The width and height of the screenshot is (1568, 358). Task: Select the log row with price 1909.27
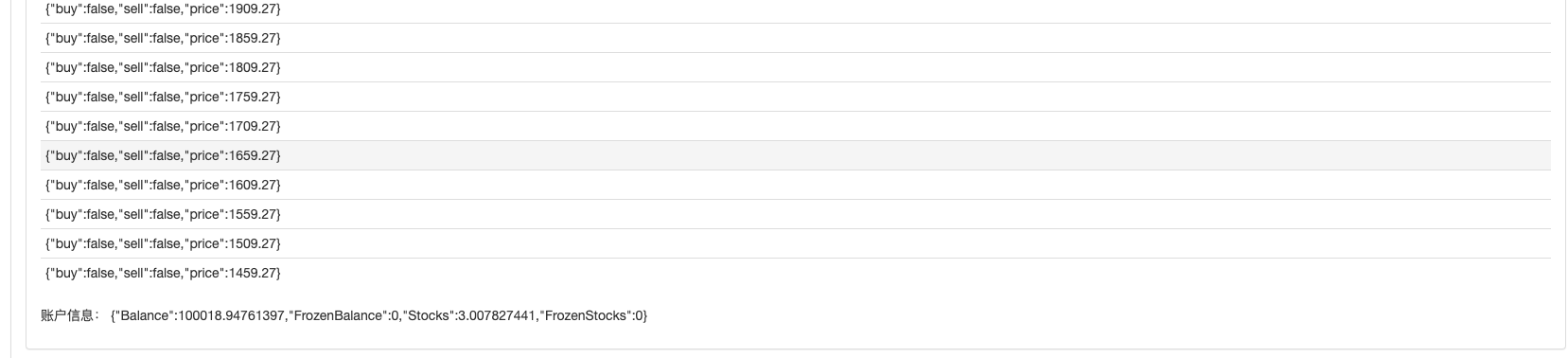795,9
